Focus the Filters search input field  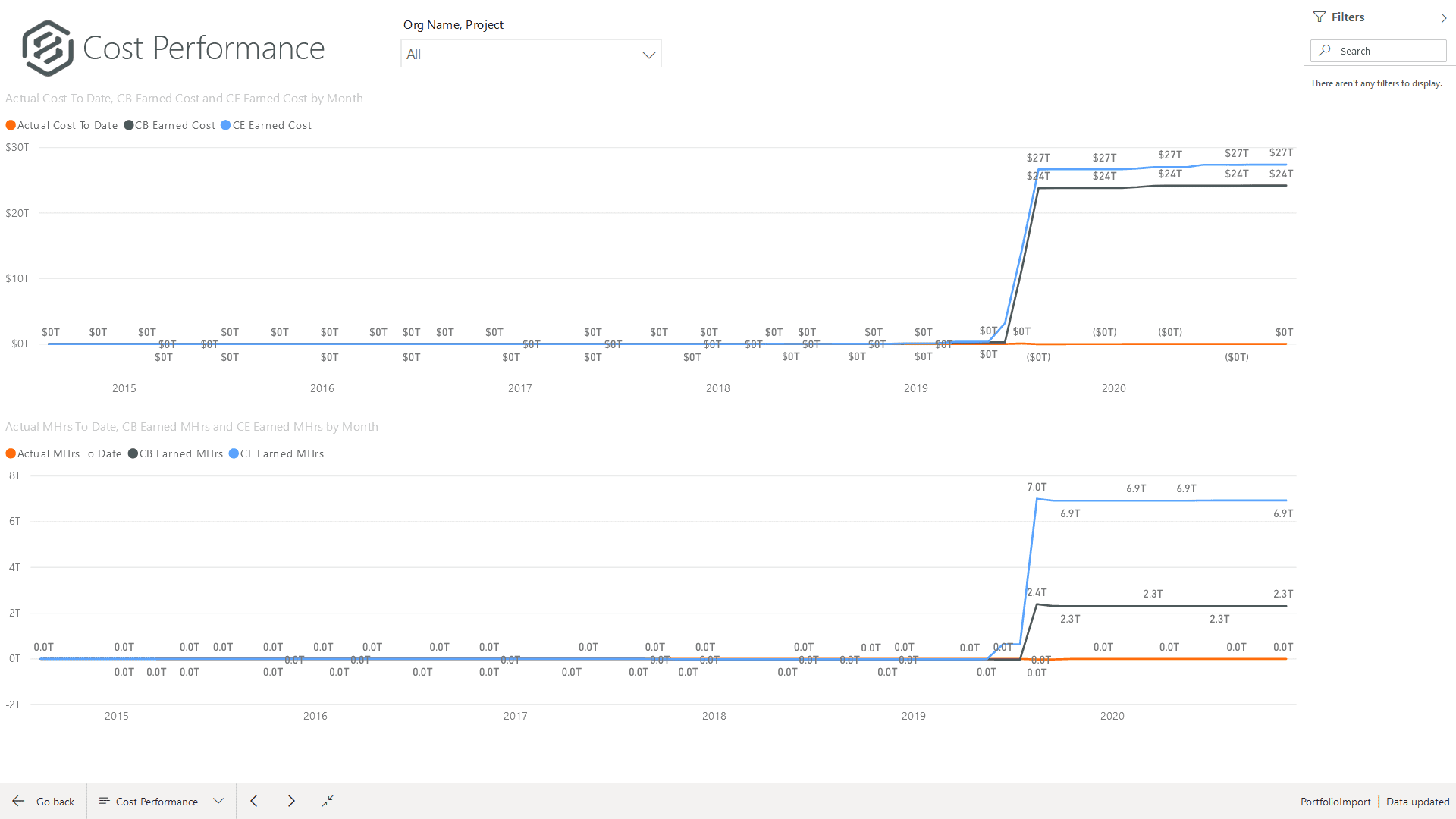tap(1379, 51)
